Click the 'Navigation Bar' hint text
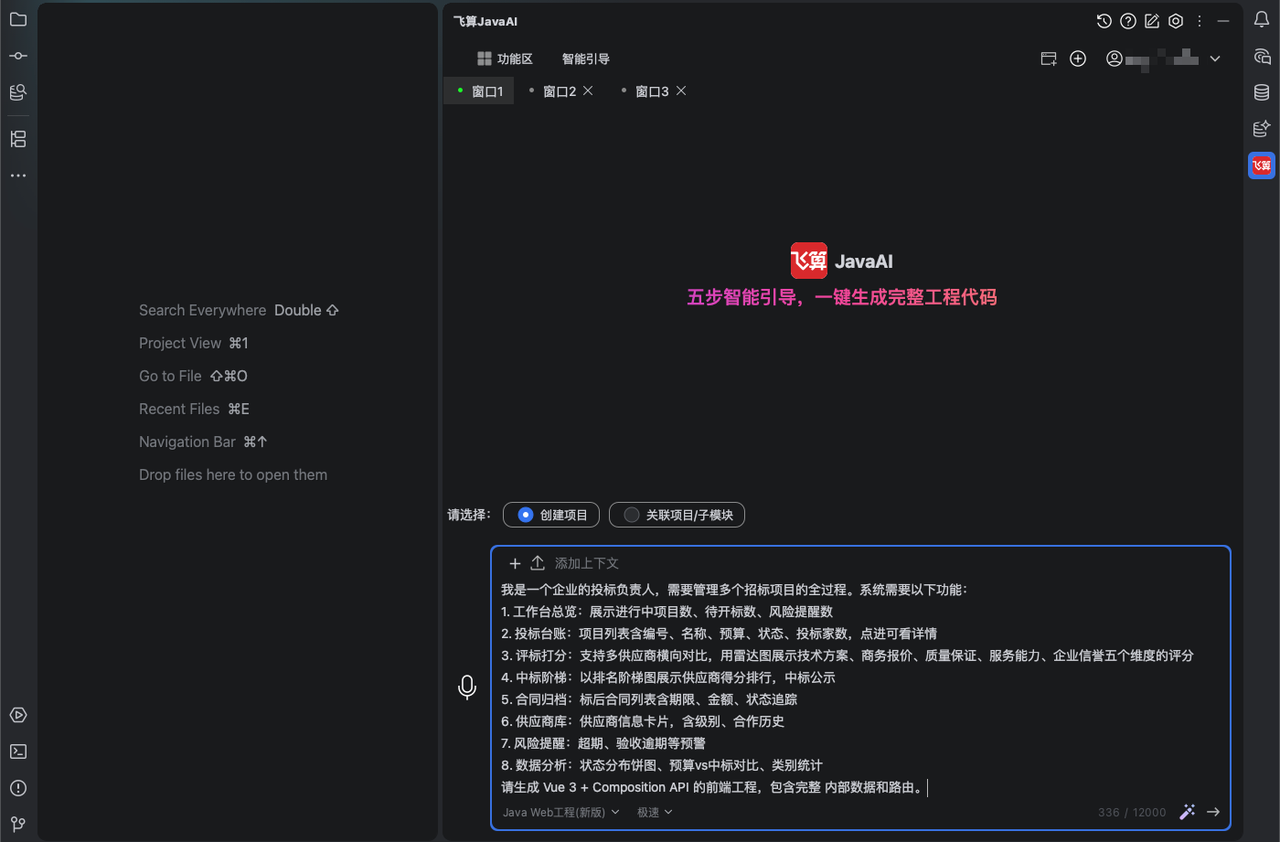 (187, 442)
